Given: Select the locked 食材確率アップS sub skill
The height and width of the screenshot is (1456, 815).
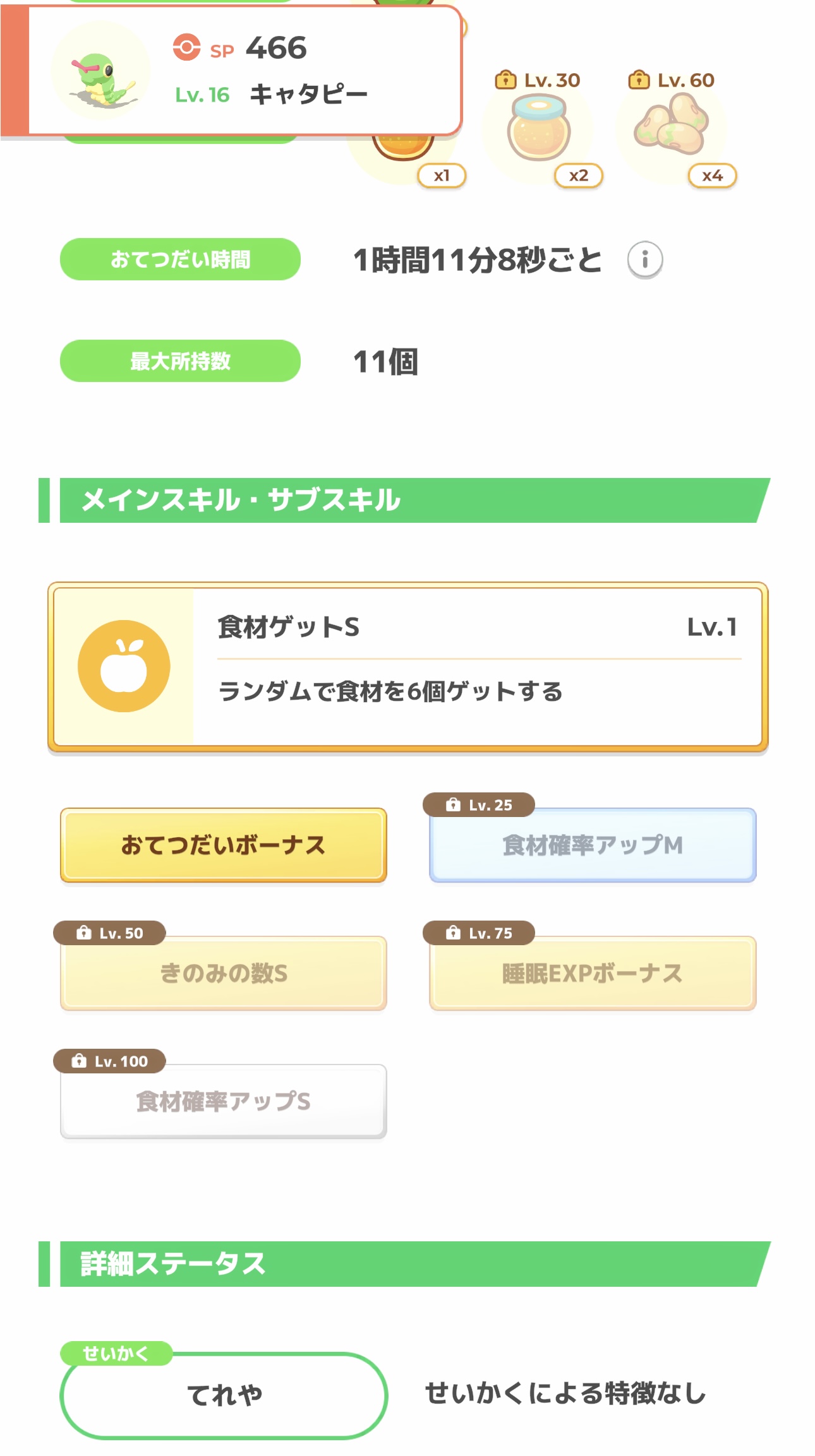Looking at the screenshot, I should point(223,1101).
